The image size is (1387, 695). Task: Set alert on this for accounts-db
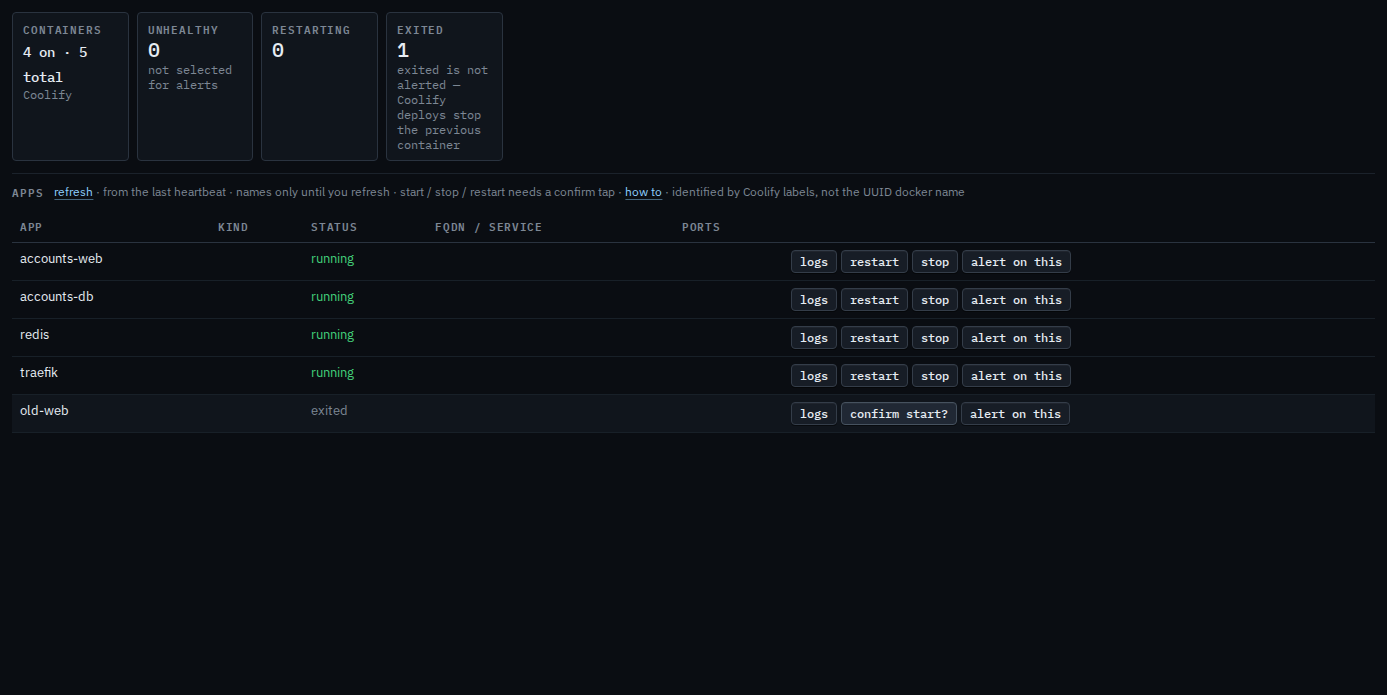(1016, 300)
